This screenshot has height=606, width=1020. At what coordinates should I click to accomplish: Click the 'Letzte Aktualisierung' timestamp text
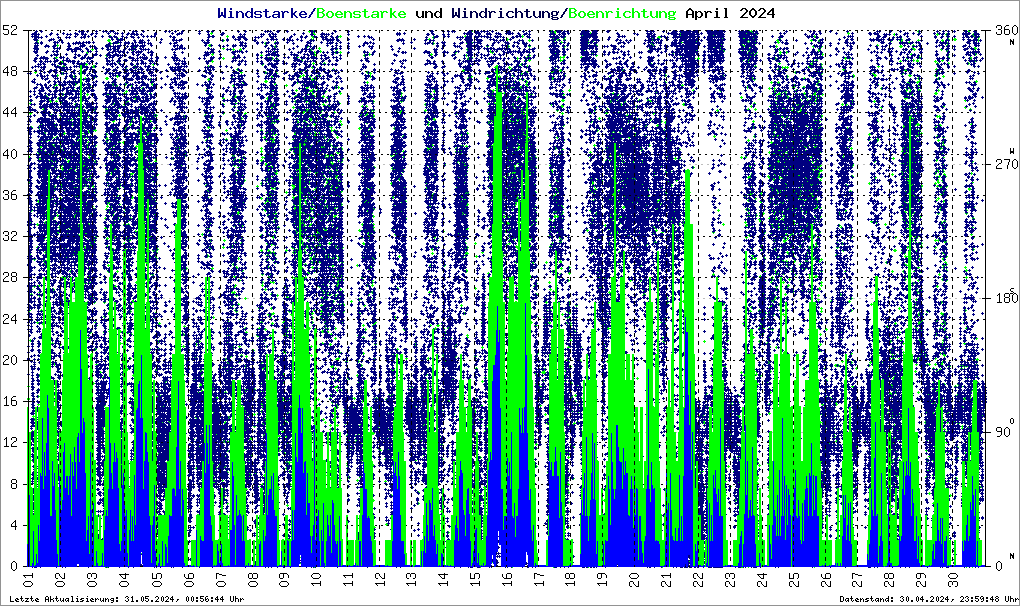(126, 598)
